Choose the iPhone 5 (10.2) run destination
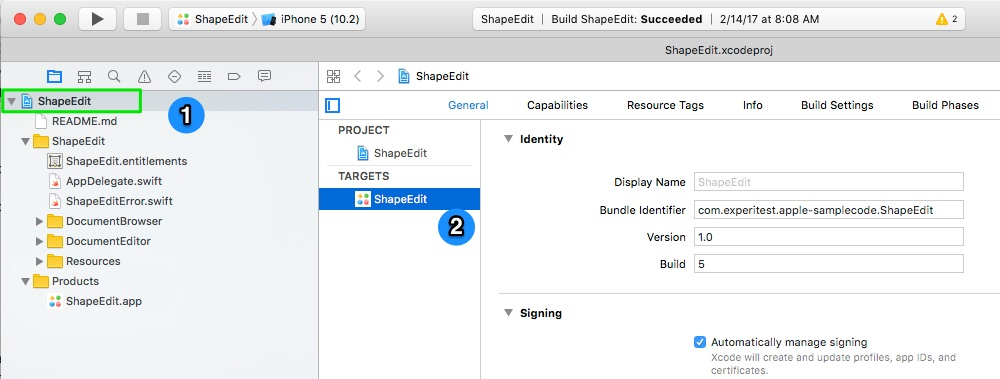Viewport: 1000px width, 379px height. 311,19
